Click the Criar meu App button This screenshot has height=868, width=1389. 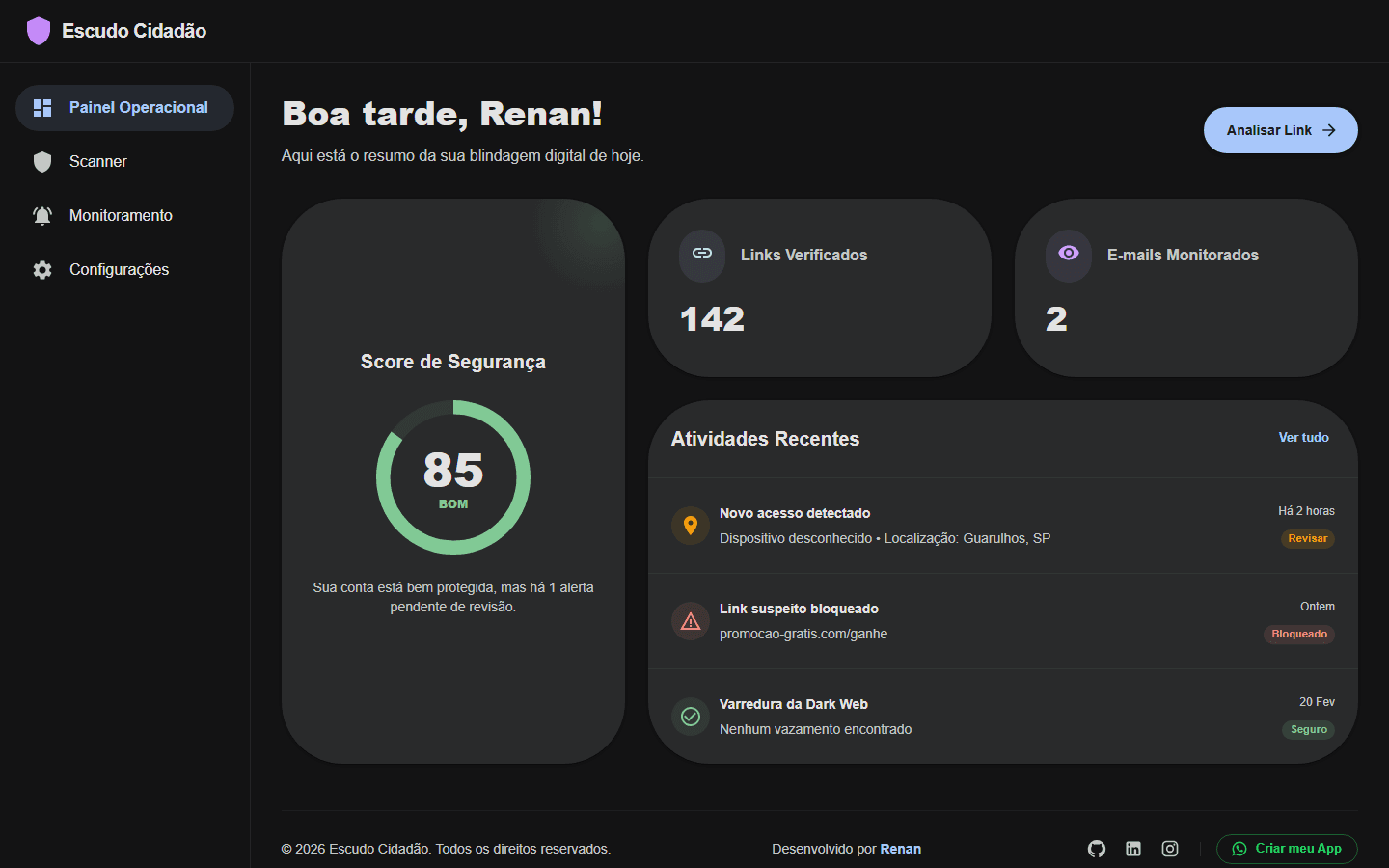1287,849
